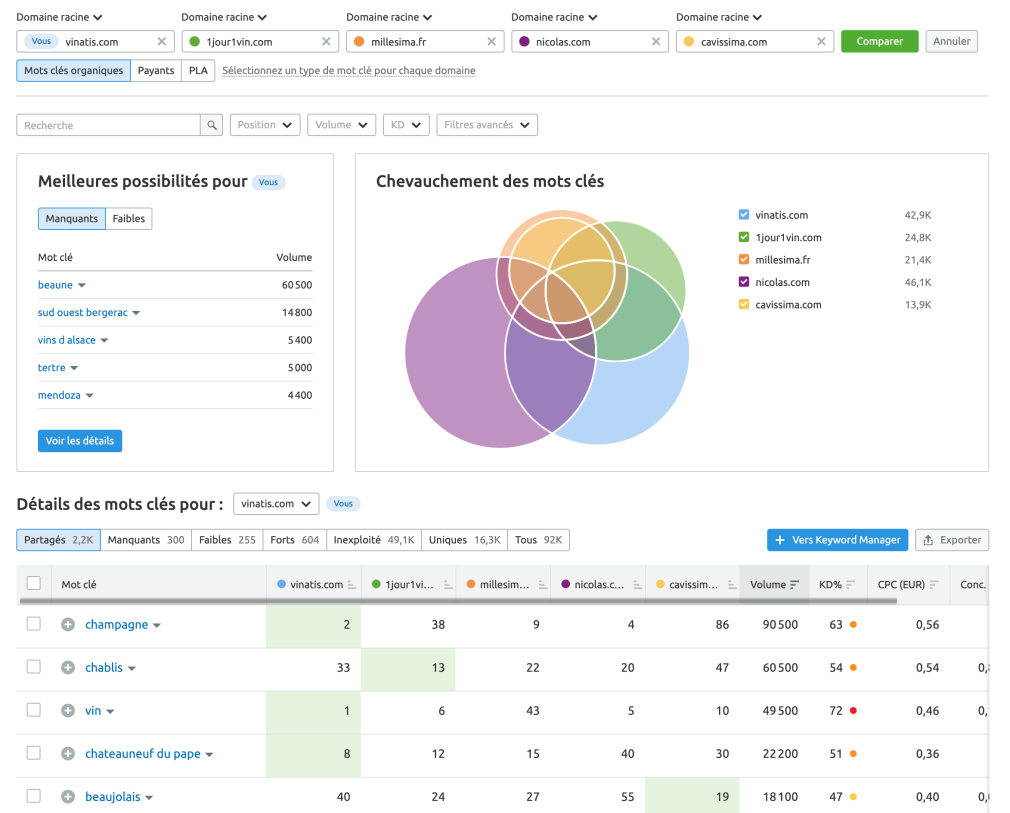Uncheck cavissima.com in overlap legend
This screenshot has width=1010, height=813.
point(744,304)
